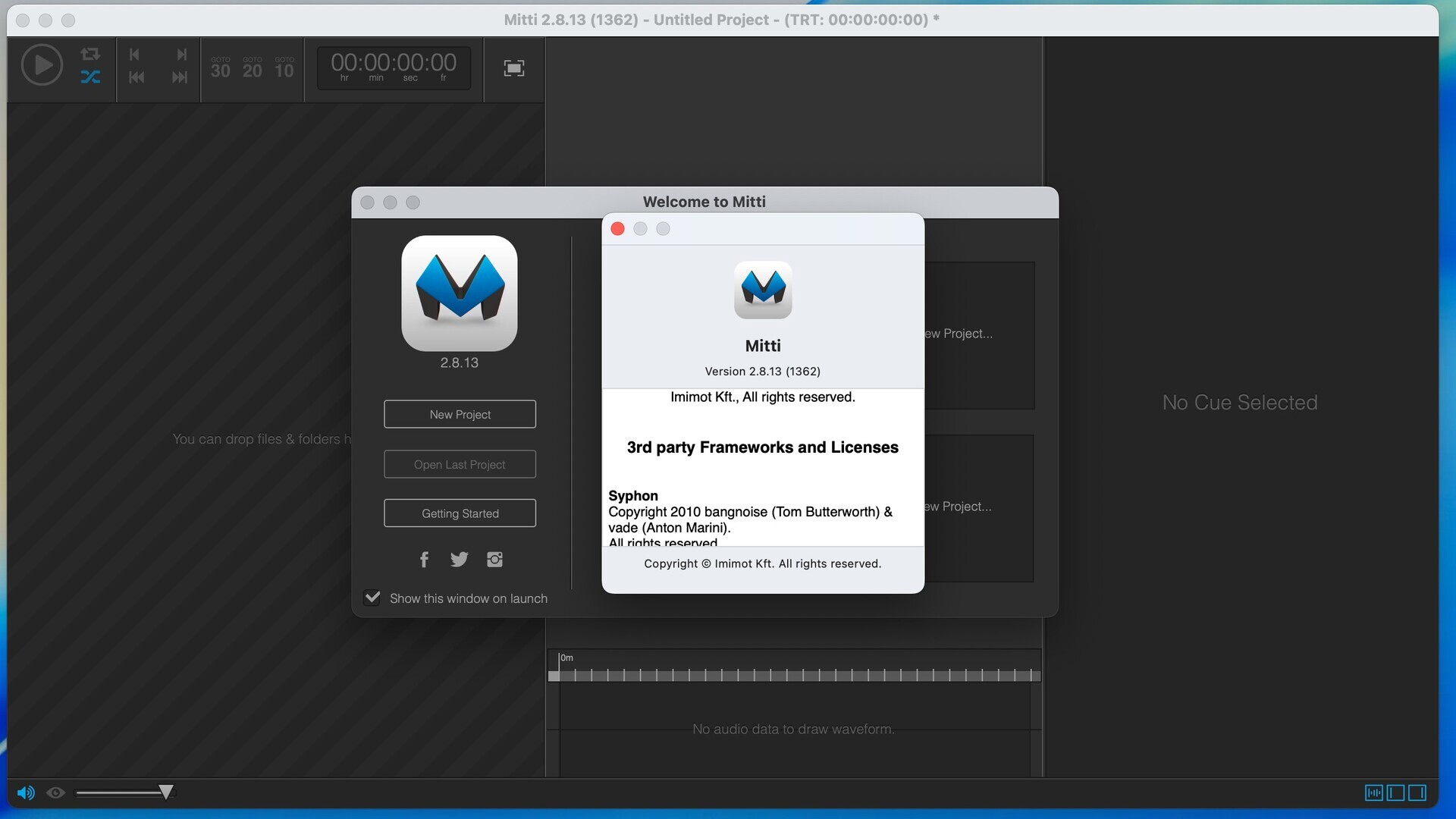Click the skip-to-next-cue double arrow icon
1456x819 pixels.
(x=180, y=77)
